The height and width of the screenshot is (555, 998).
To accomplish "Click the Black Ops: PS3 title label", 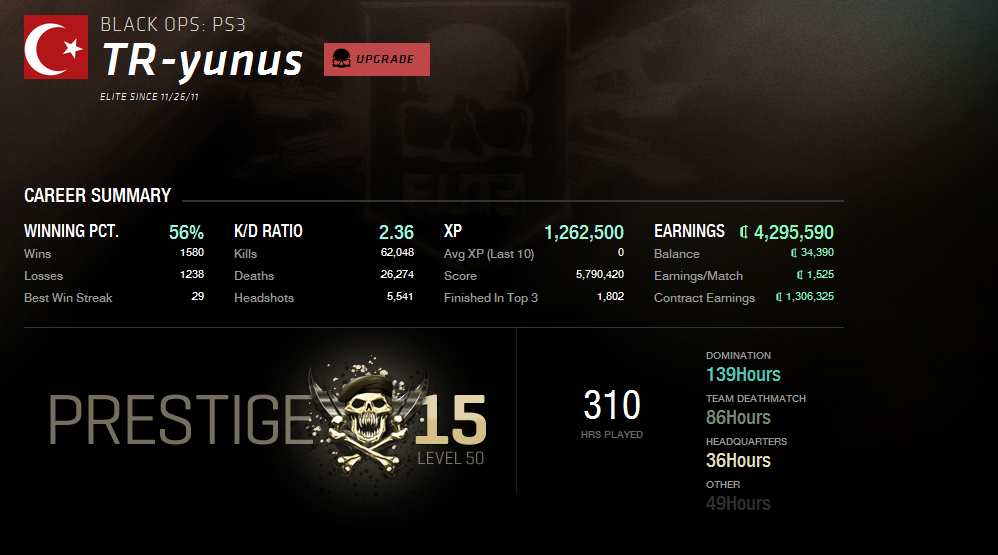I will click(173, 24).
